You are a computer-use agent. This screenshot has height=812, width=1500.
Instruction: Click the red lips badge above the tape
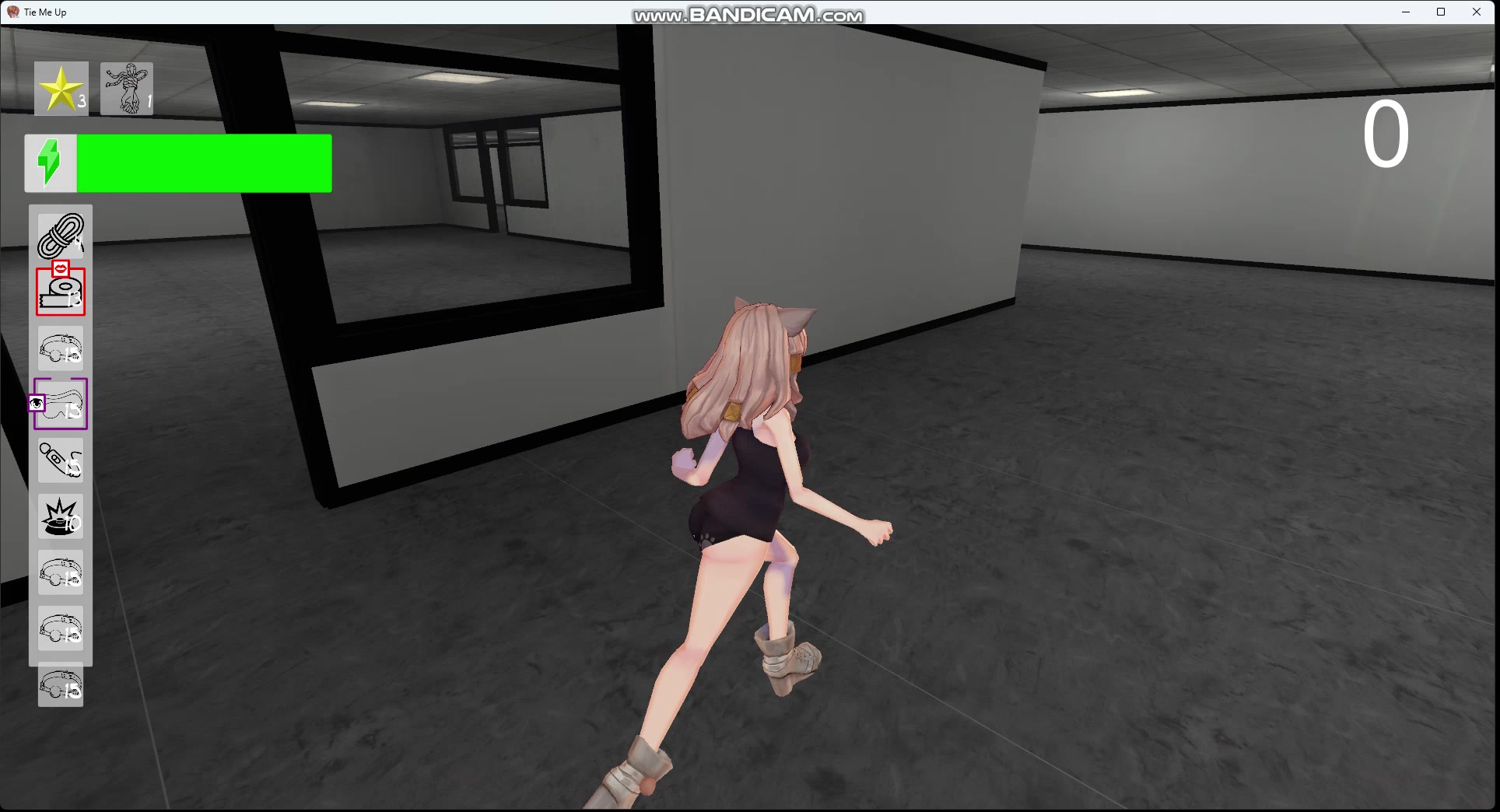[61, 268]
